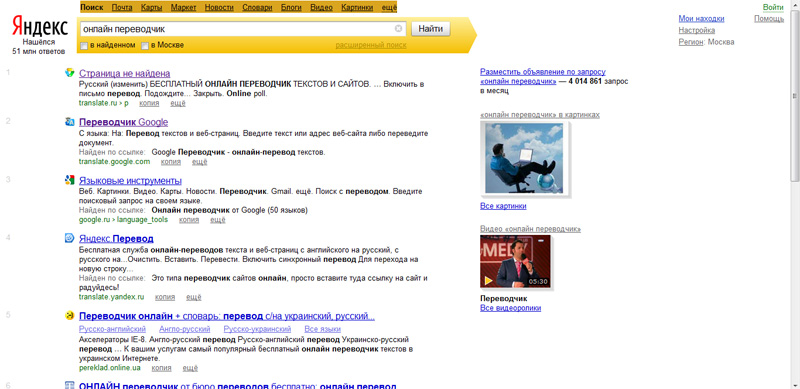This screenshot has height=389, width=800.
Task: Click favicon next to Страница не найдена
Action: coord(69,72)
